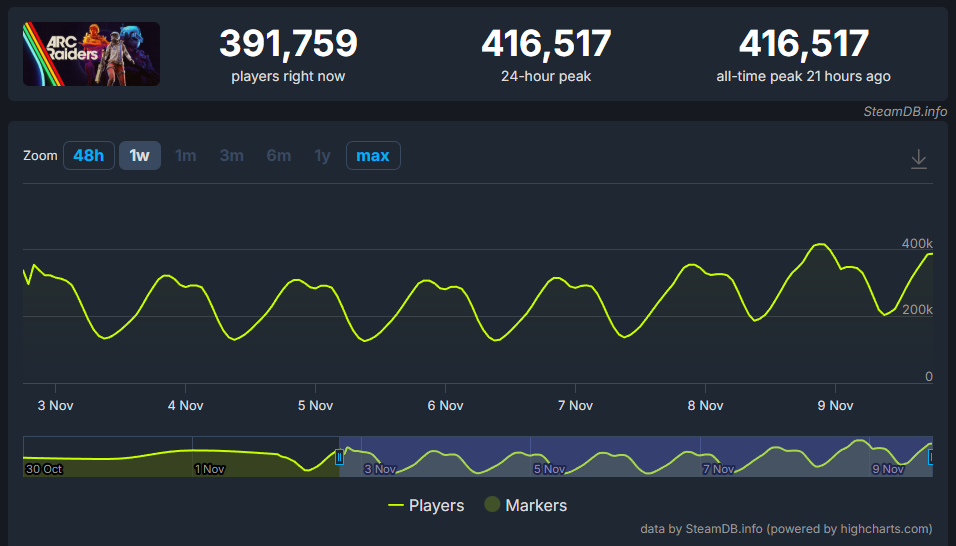
Task: Pick the 6m zoom range
Action: tap(278, 155)
